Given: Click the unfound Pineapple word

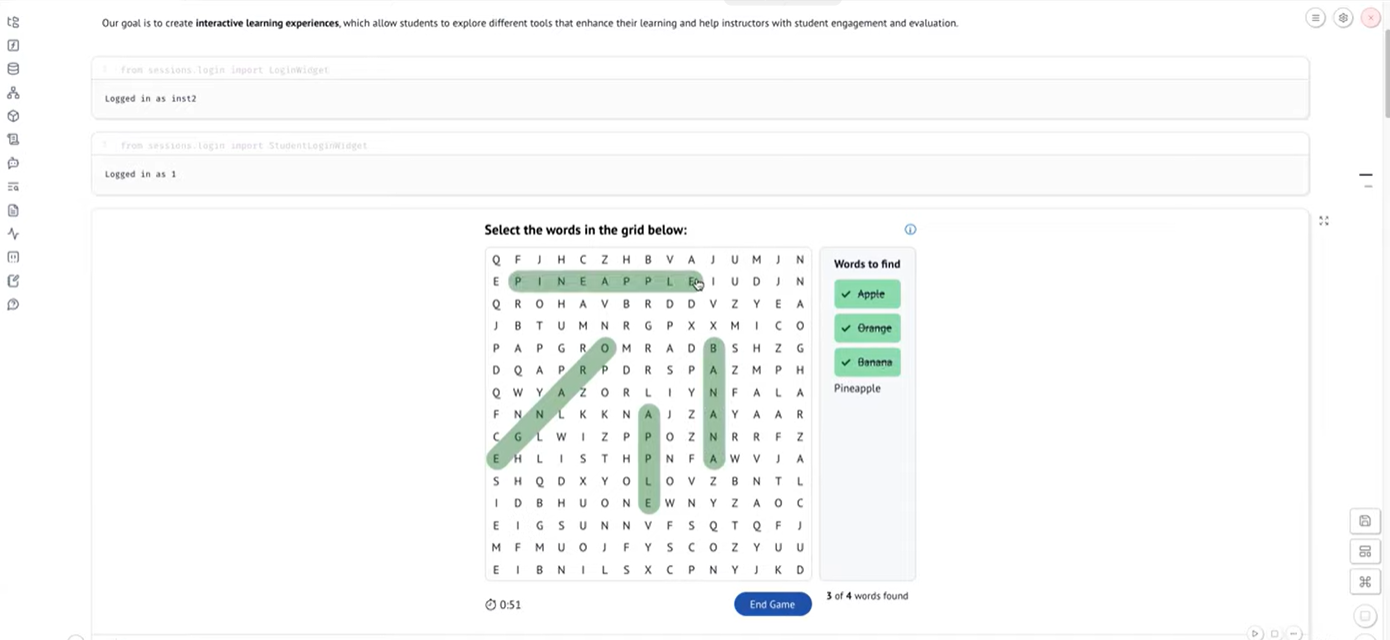Looking at the screenshot, I should point(857,388).
